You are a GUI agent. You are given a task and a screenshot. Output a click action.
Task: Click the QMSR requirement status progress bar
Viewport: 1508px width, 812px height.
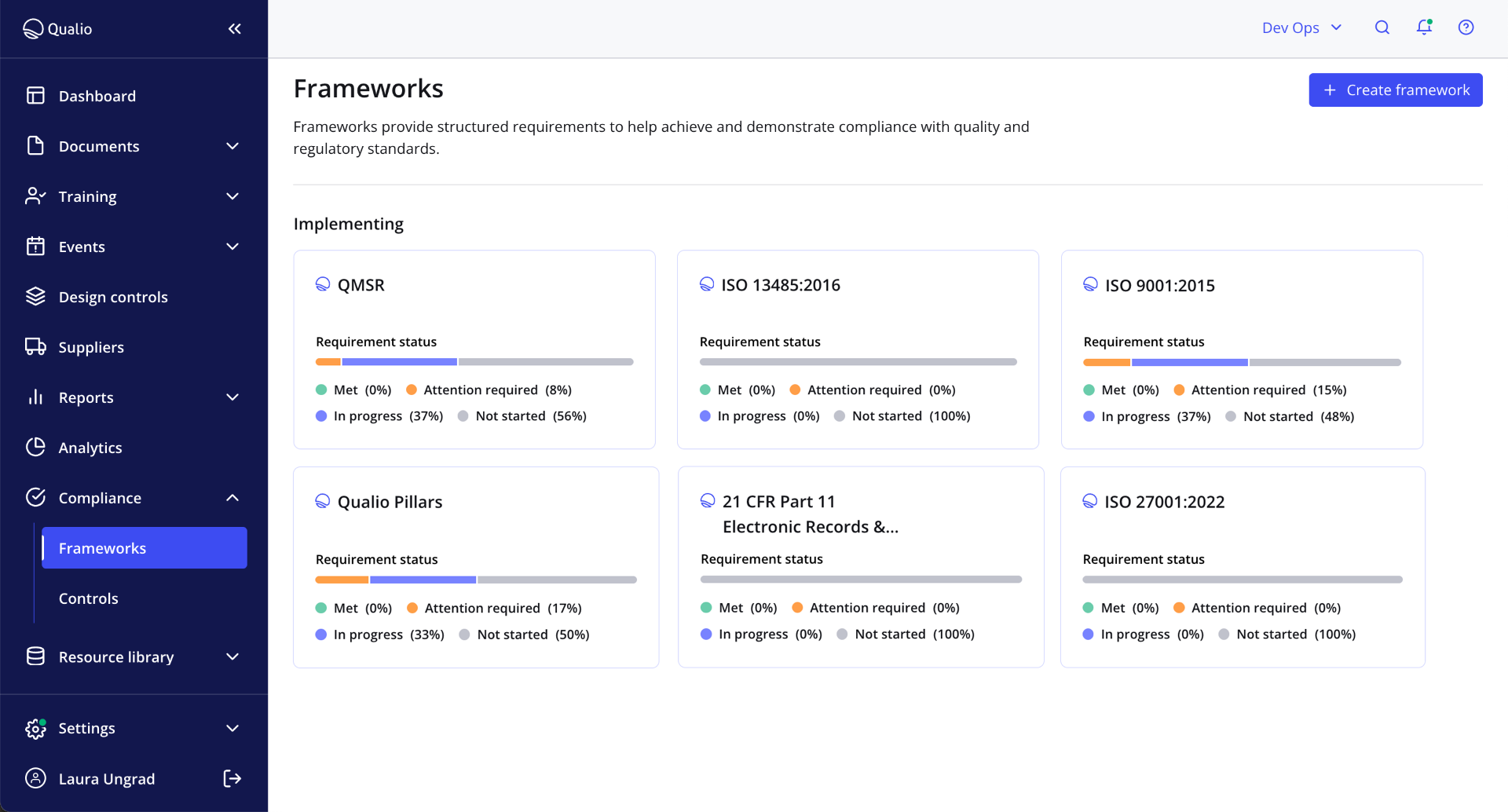tap(474, 361)
